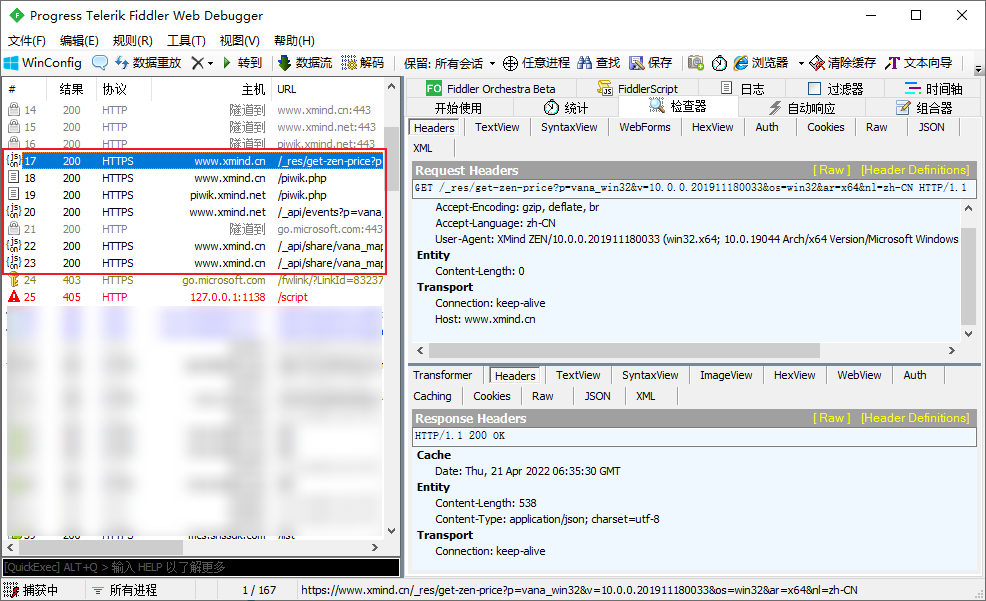Open the 浏览器 browser dropdown
The width and height of the screenshot is (986, 601).
pyautogui.click(x=768, y=62)
